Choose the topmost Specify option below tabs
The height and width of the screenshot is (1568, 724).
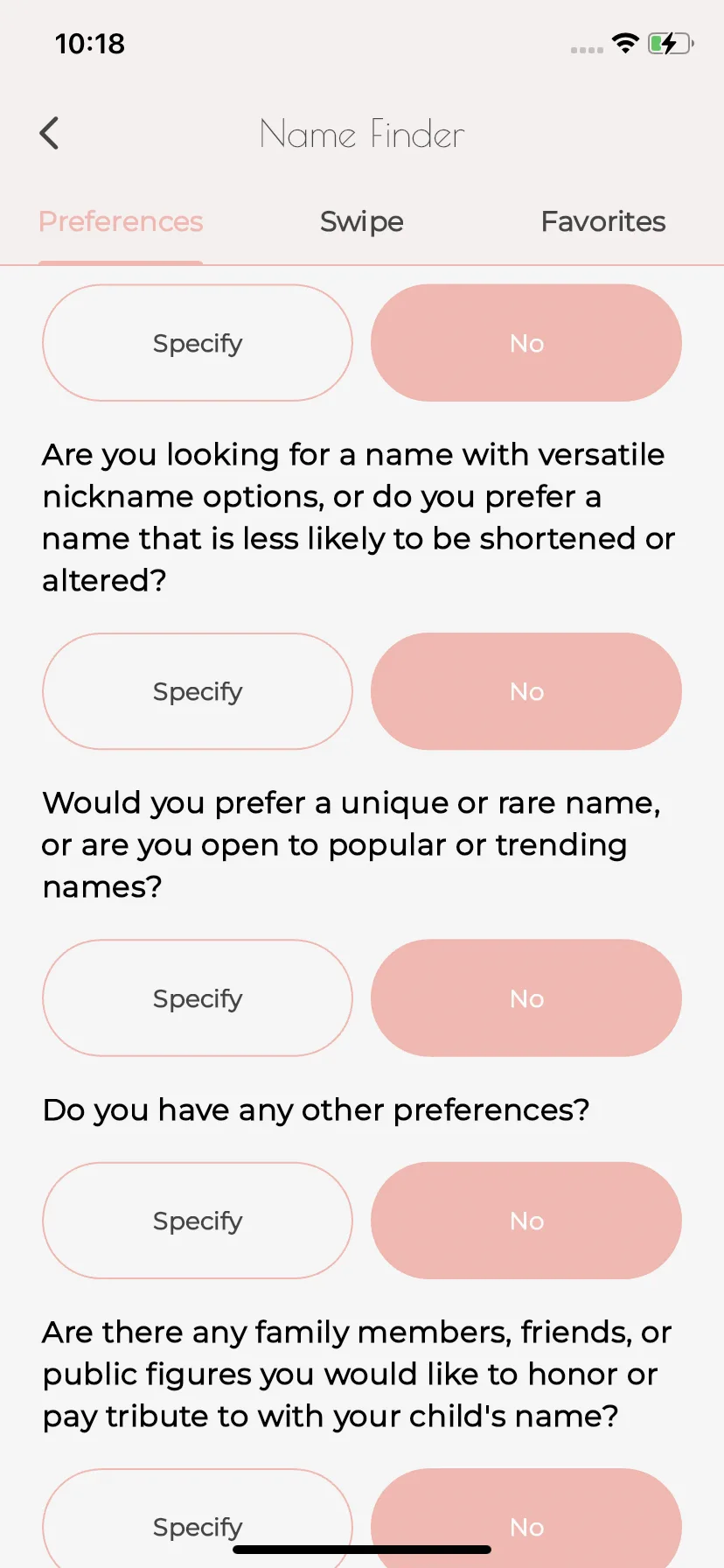point(198,343)
